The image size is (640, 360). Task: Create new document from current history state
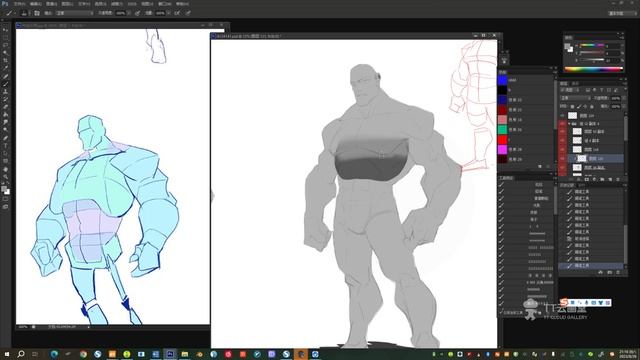(x=601, y=272)
